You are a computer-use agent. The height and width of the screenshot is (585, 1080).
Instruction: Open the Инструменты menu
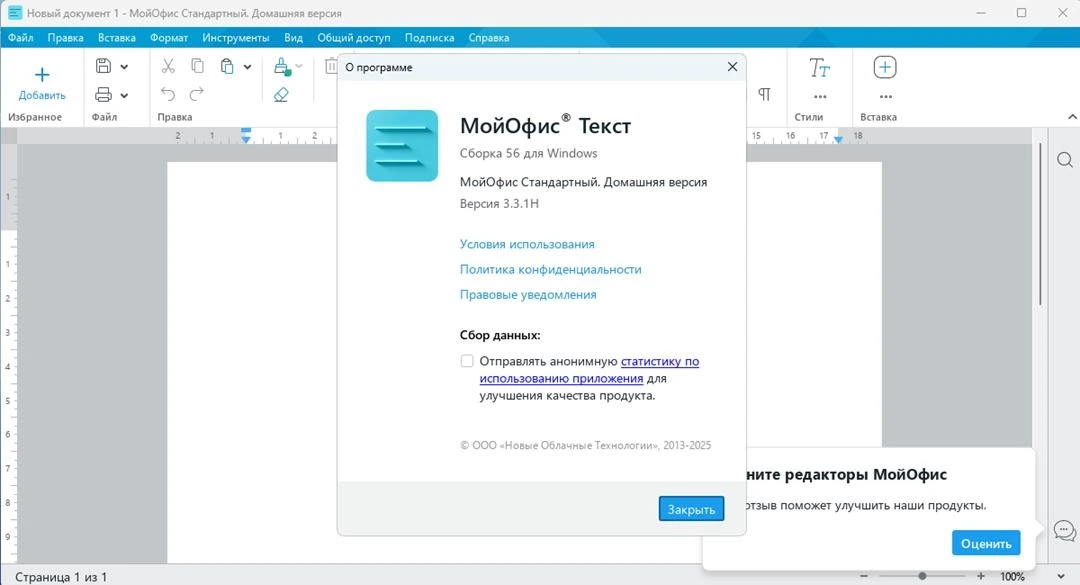coord(236,38)
